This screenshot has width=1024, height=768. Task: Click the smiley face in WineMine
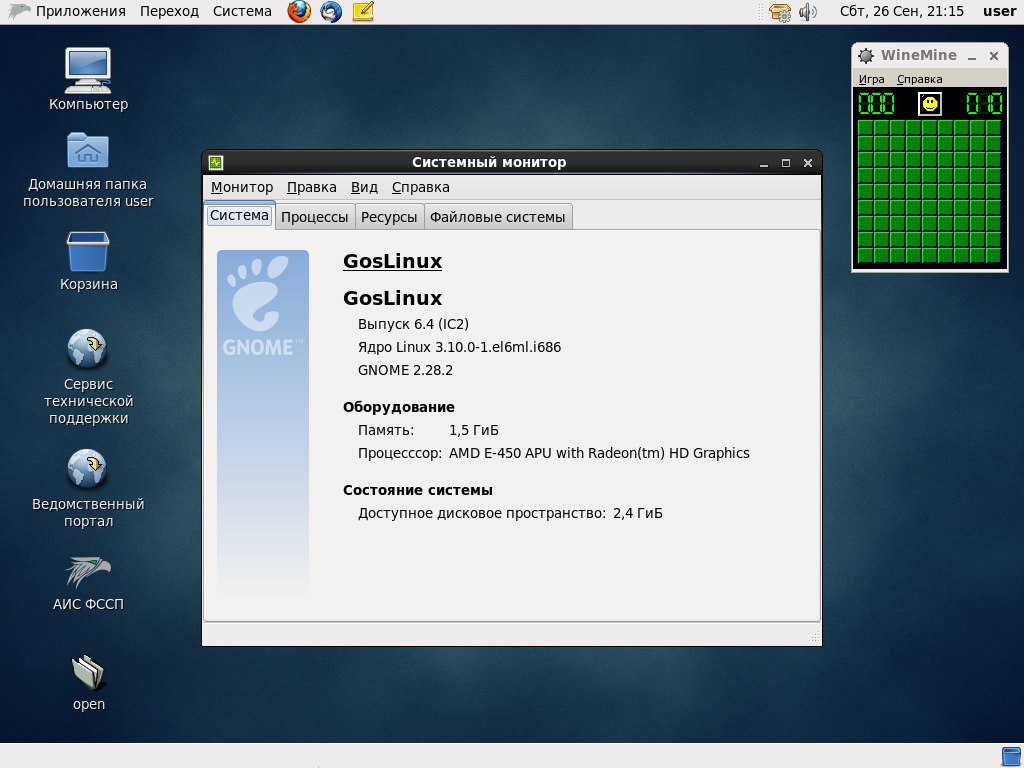click(x=930, y=104)
